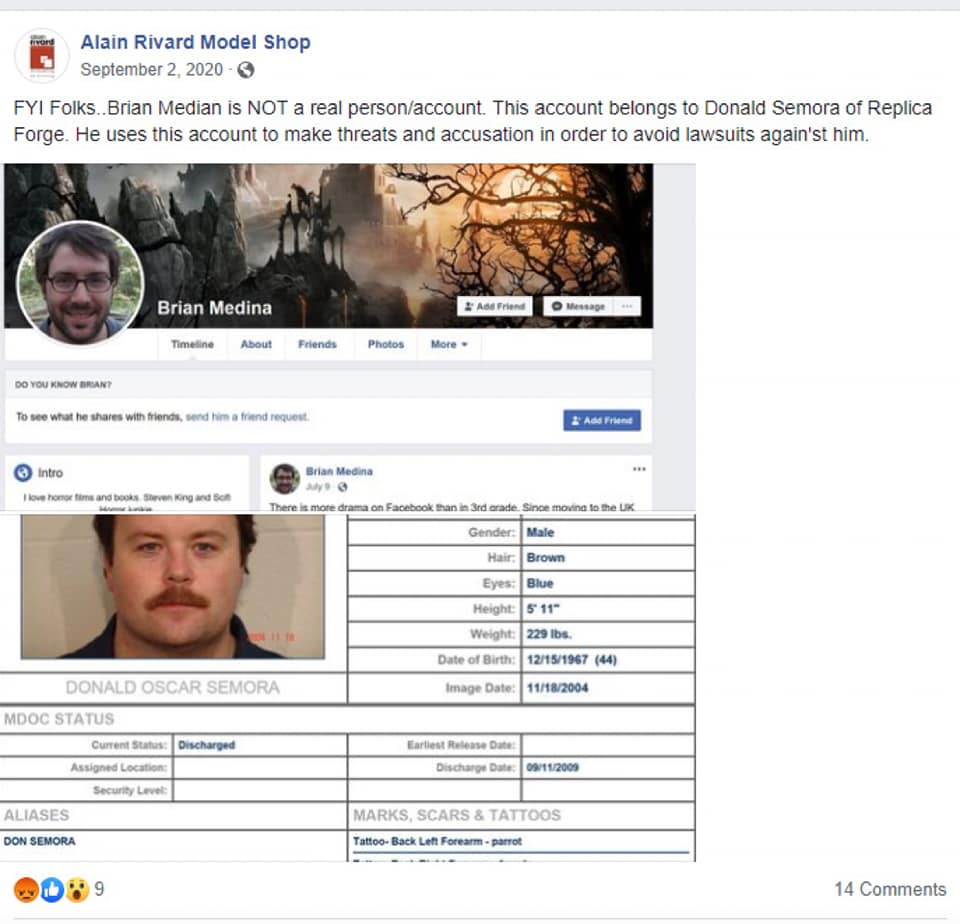This screenshot has height=924, width=960.
Task: Open the Alain Rivard Model Shop page name
Action: point(195,42)
